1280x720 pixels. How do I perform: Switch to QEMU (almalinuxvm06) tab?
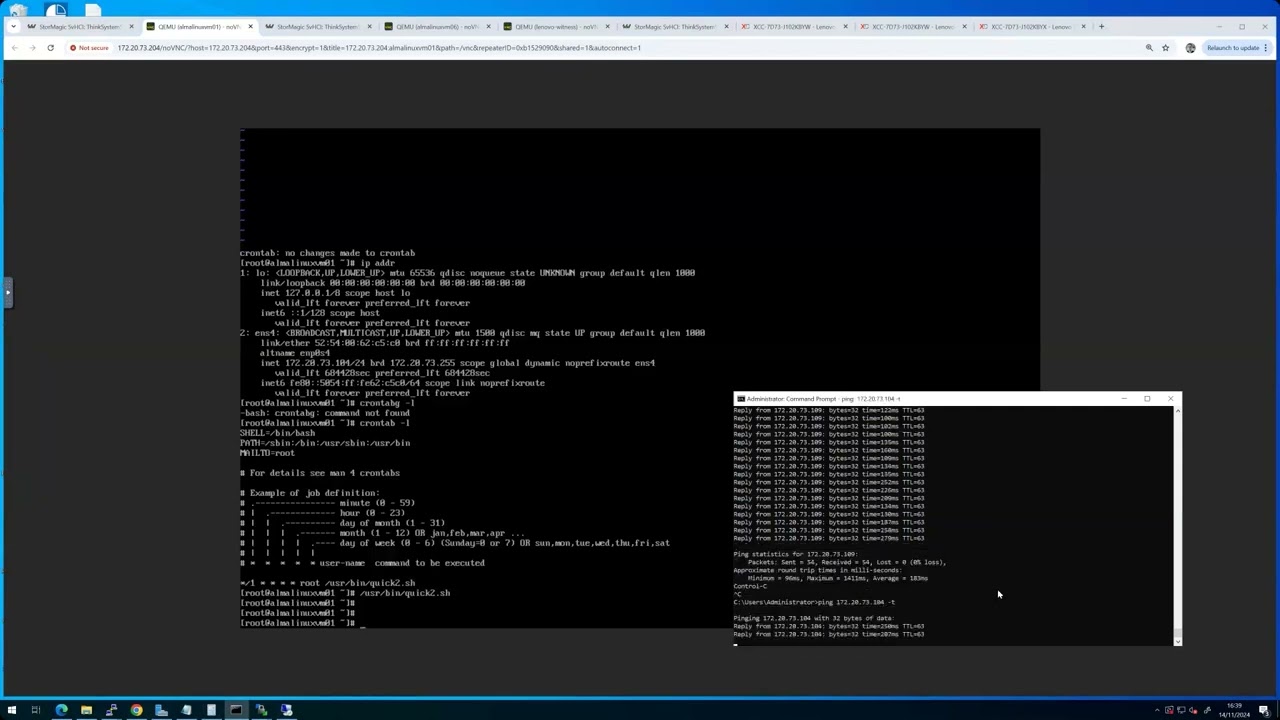coord(435,27)
